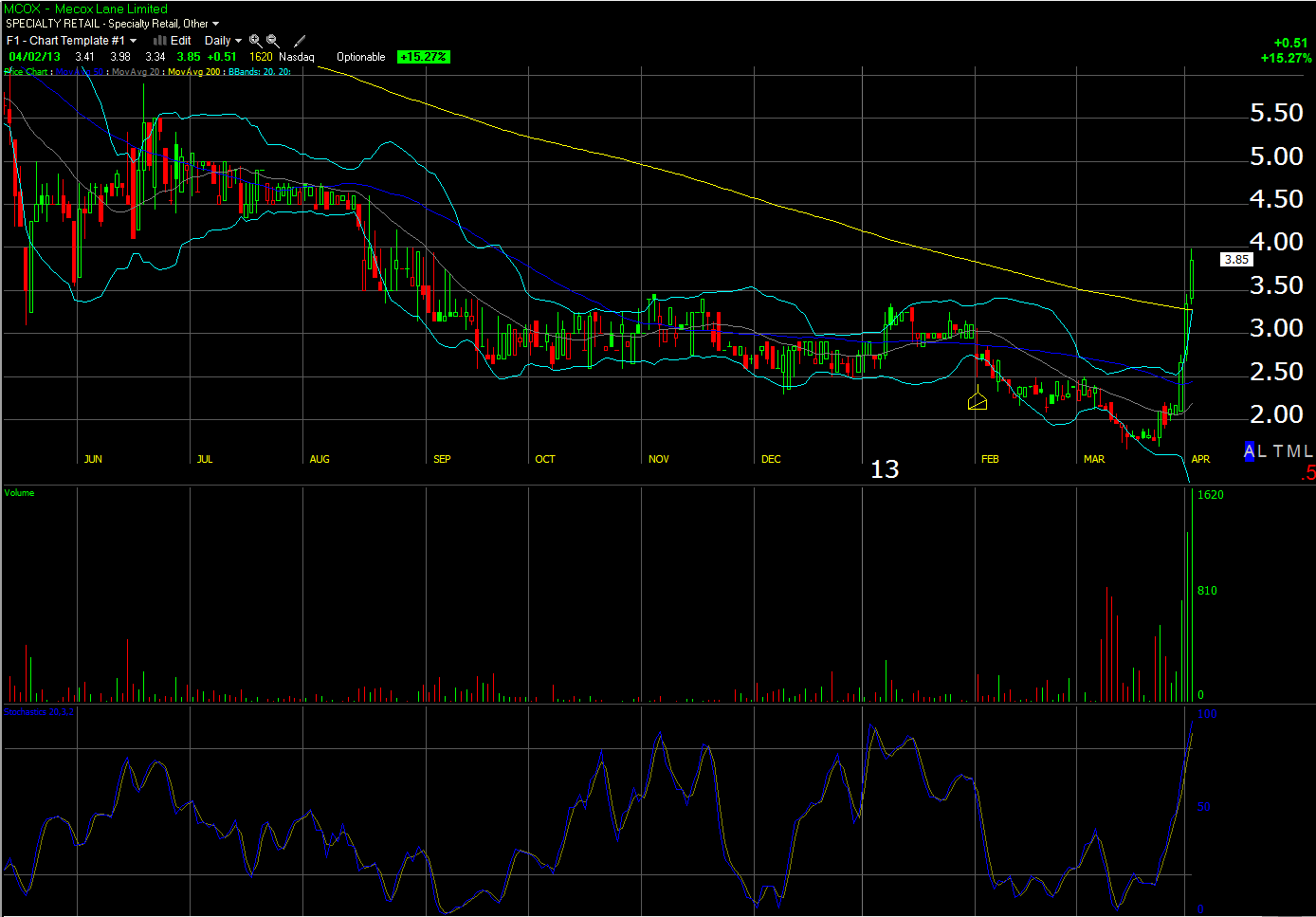
Task: Click the BBands 20, 20 indicator label
Action: click(259, 72)
